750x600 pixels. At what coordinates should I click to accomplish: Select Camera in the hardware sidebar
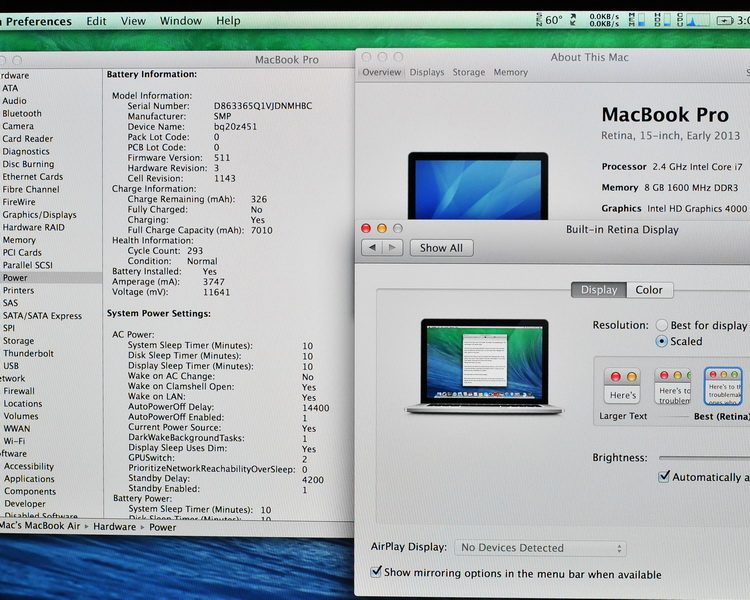point(18,126)
